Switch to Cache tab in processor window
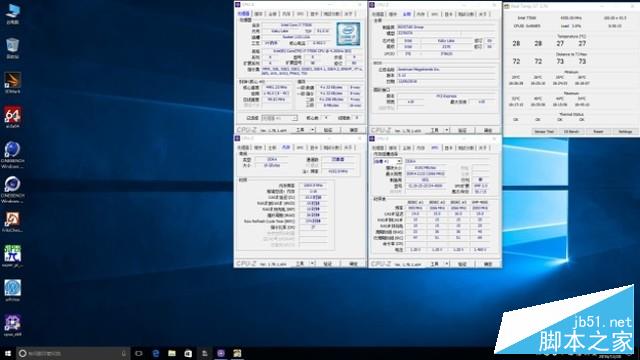The width and height of the screenshot is (640, 360). (x=259, y=14)
